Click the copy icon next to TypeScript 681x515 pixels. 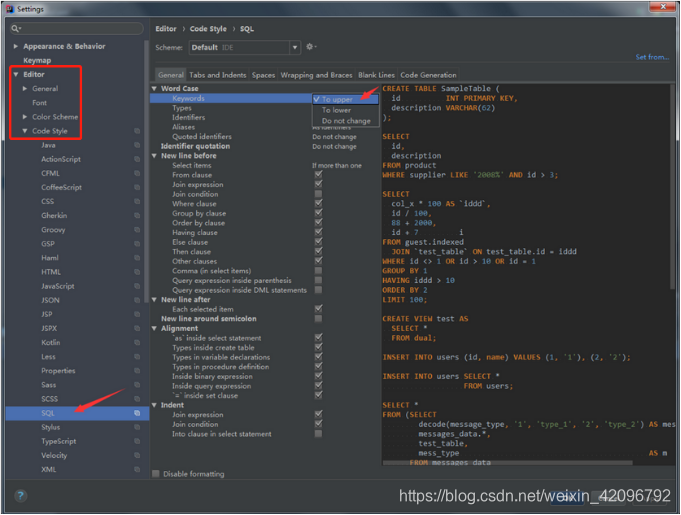tap(137, 441)
